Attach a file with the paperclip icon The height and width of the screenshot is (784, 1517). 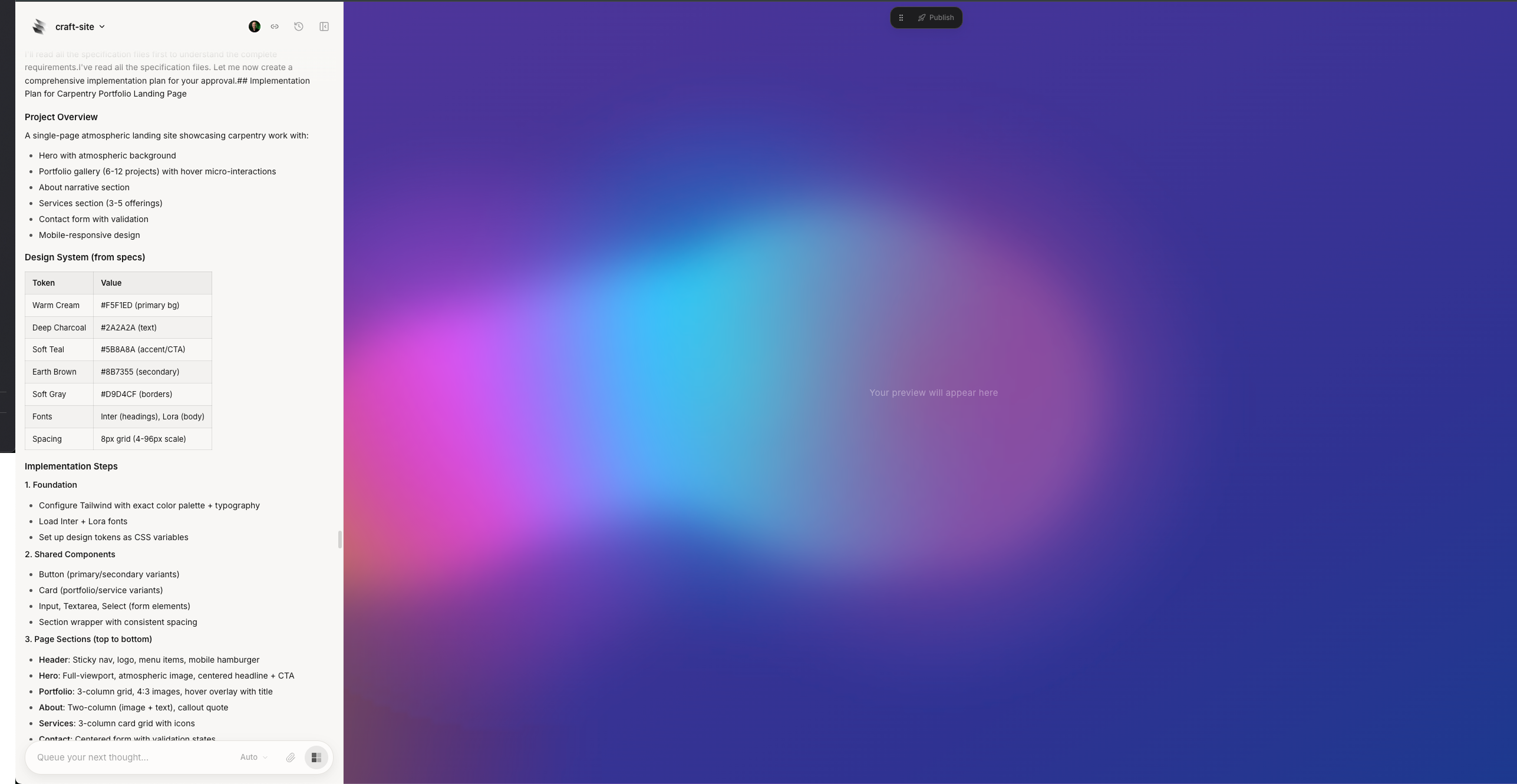tap(291, 757)
